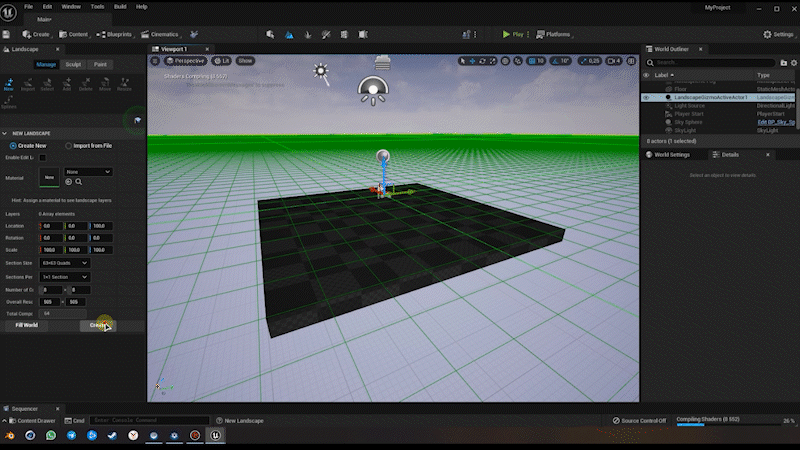The width and height of the screenshot is (800, 450).
Task: Open the Content Drawer
Action: (32, 421)
